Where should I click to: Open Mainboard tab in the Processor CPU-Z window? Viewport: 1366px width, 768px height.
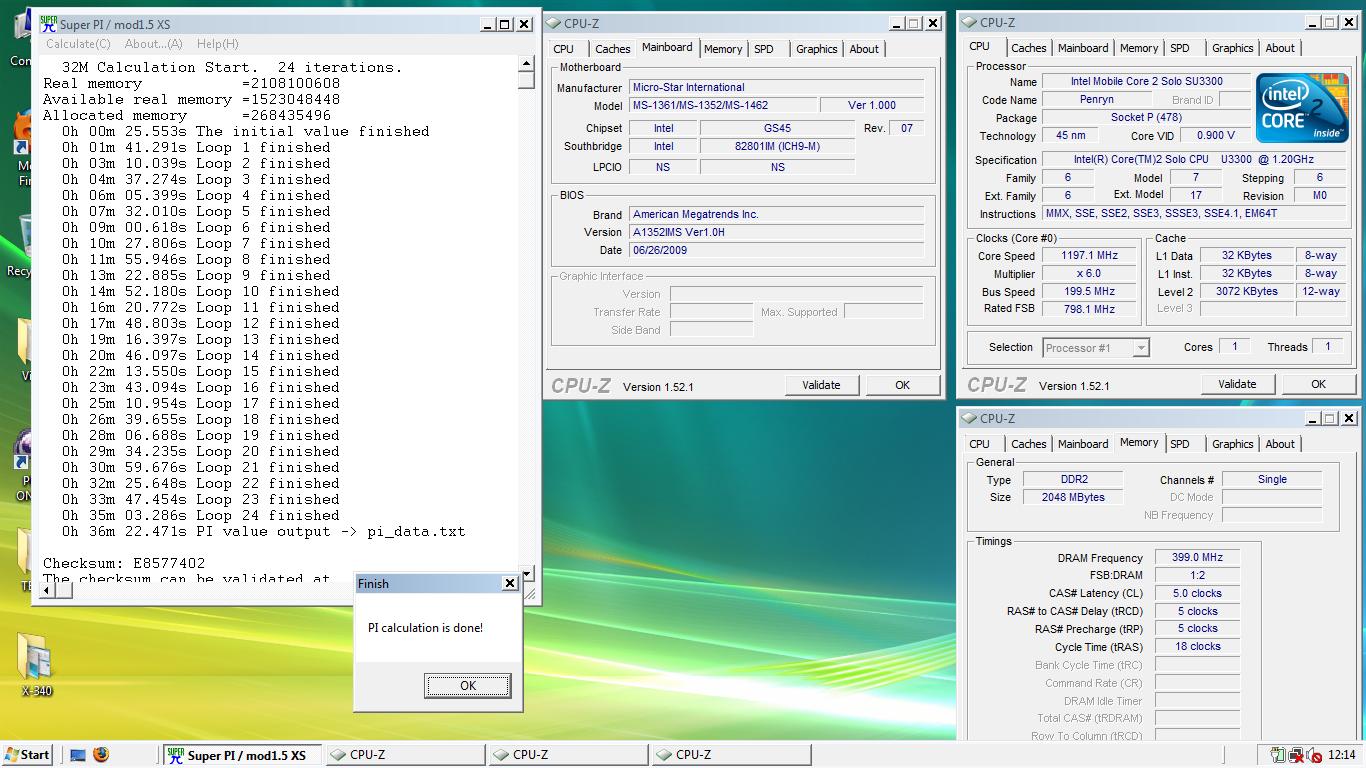pos(1083,48)
